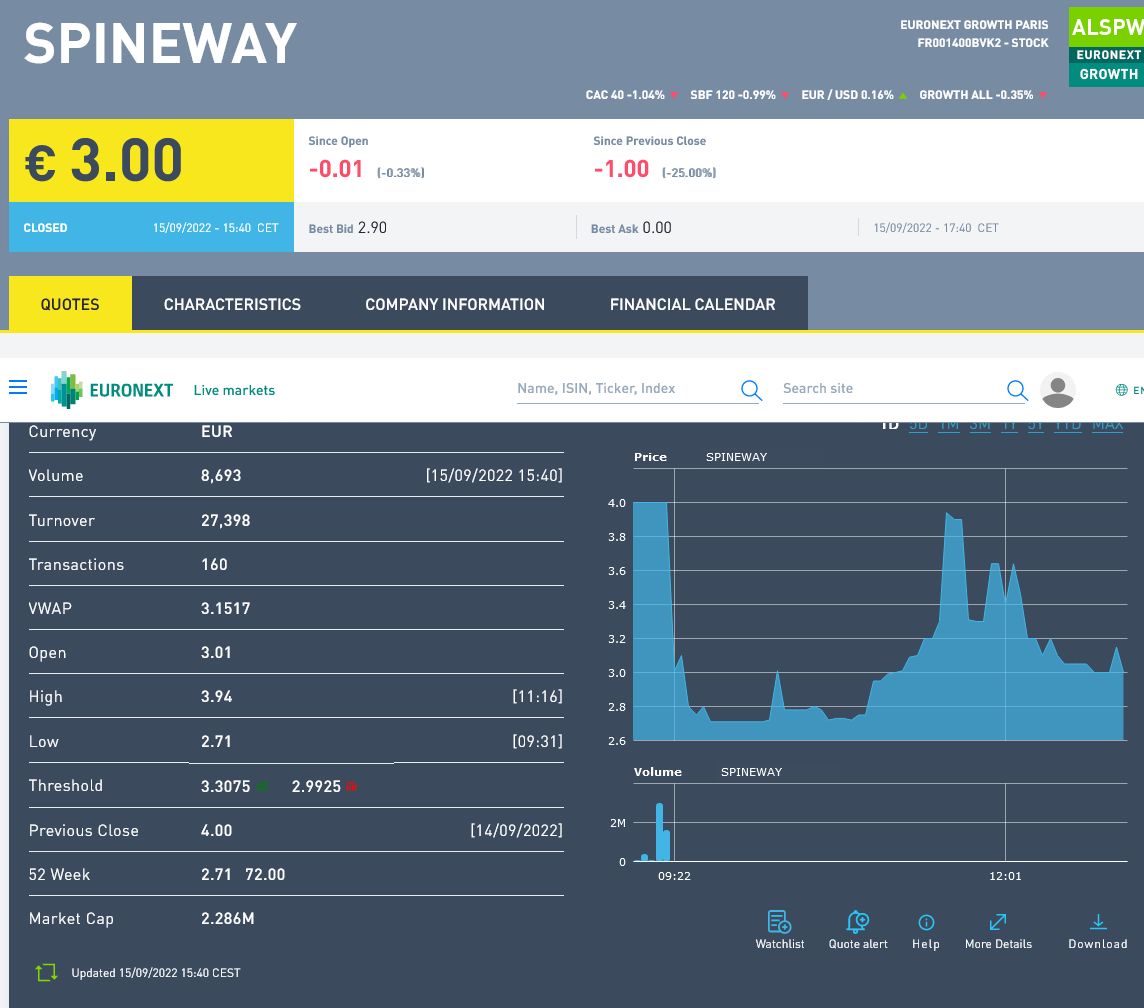Open the FINANCIAL CALENDAR tab
Screen dimensions: 1144x1008
click(692, 304)
